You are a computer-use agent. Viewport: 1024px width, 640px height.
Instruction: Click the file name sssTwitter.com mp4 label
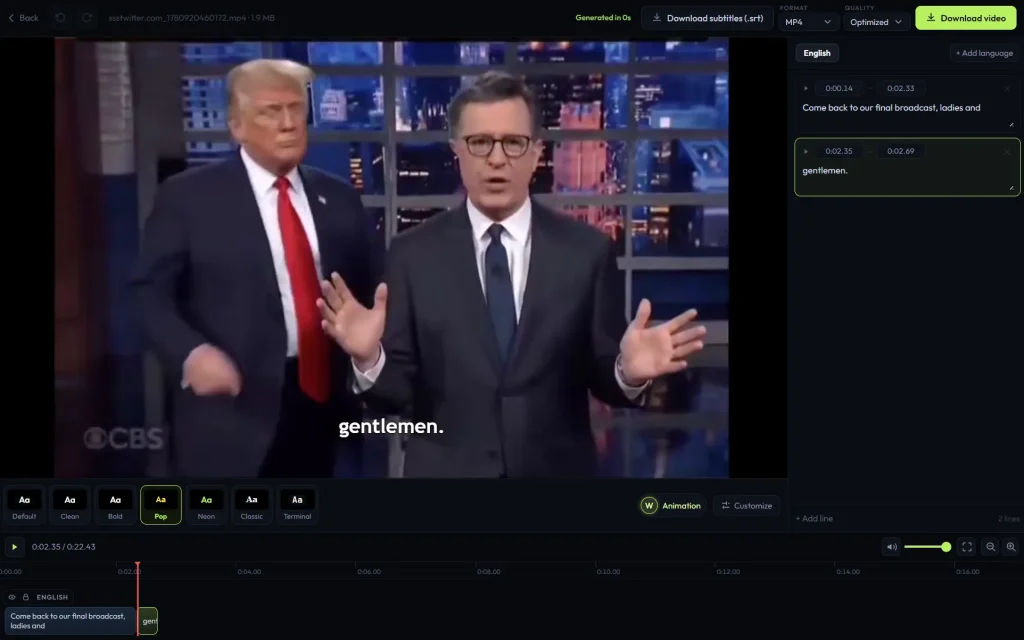point(191,18)
